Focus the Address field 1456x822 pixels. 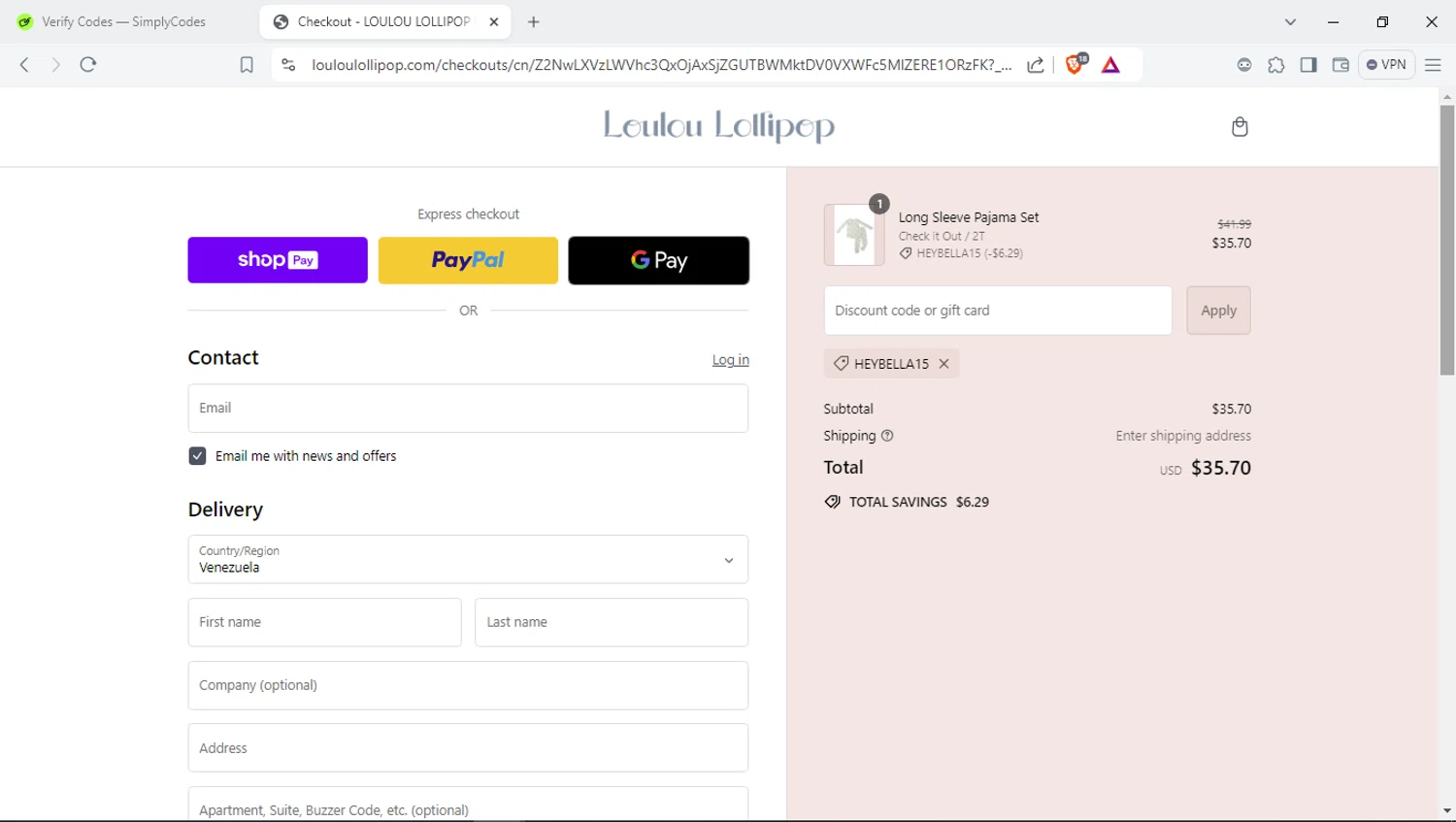[x=468, y=748]
